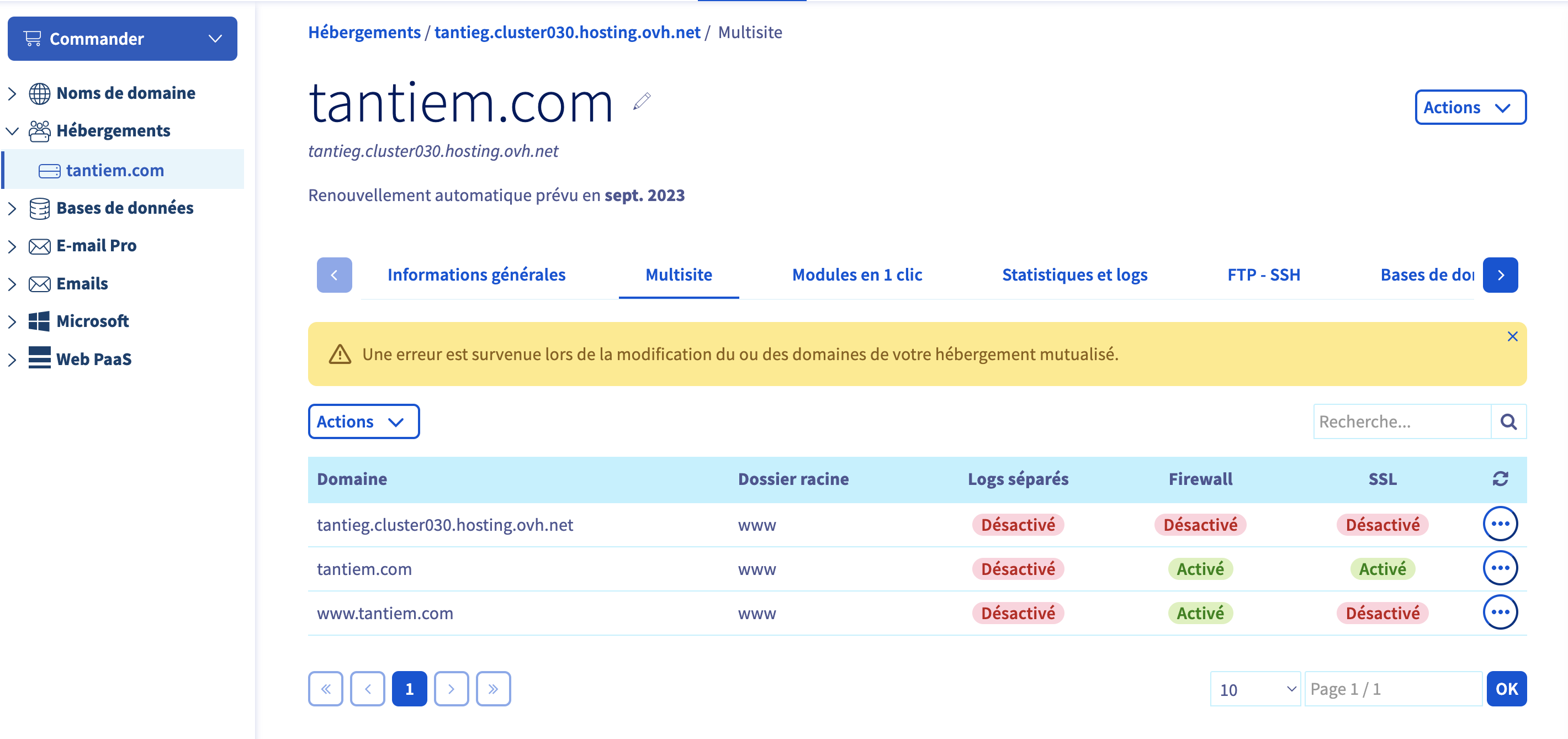Screen dimensions: 1568x739
Task: Dismiss the yellow error banner
Action: (x=1512, y=336)
